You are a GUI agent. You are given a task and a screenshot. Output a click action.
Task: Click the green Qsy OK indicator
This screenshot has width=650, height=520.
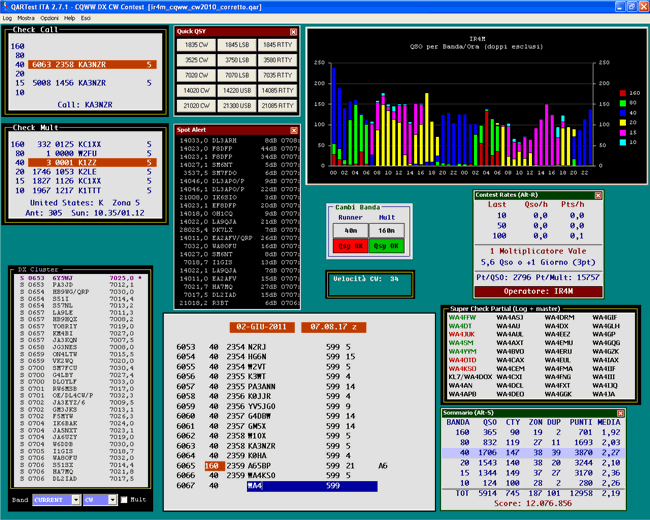(x=386, y=246)
